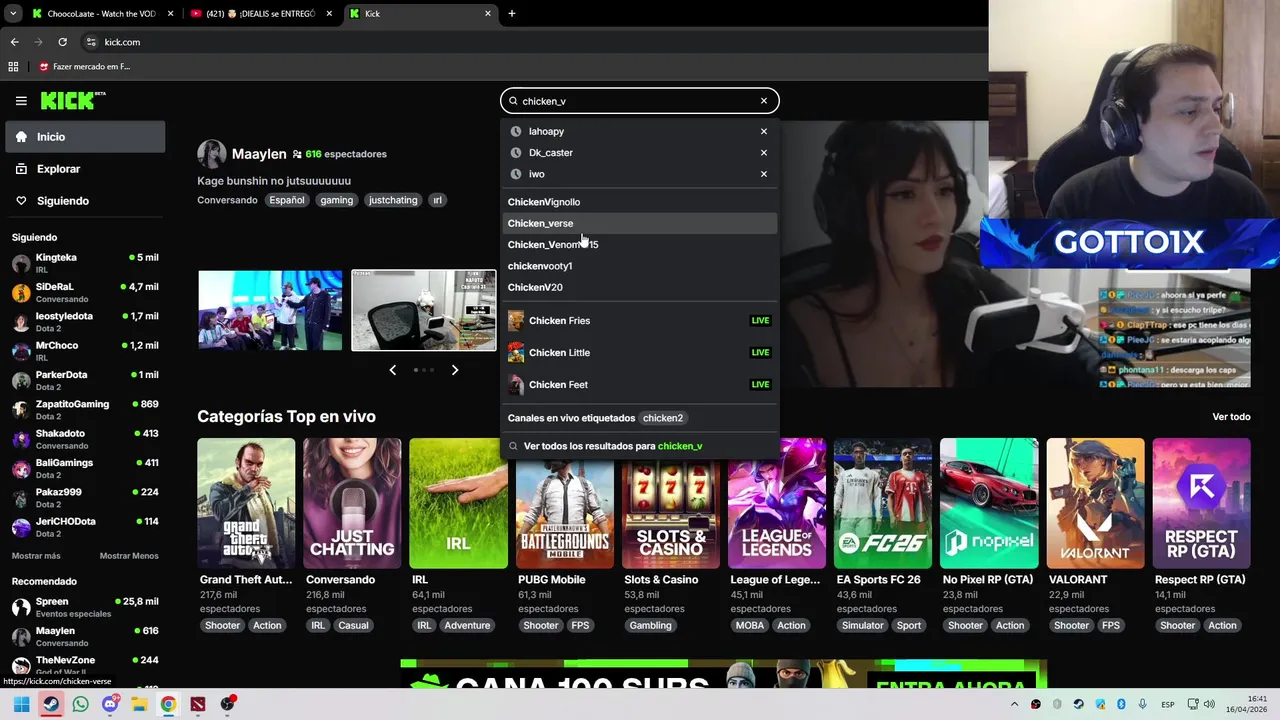Screen dimensions: 1280x720
Task: Go back in browser toolbar
Action: [14, 42]
